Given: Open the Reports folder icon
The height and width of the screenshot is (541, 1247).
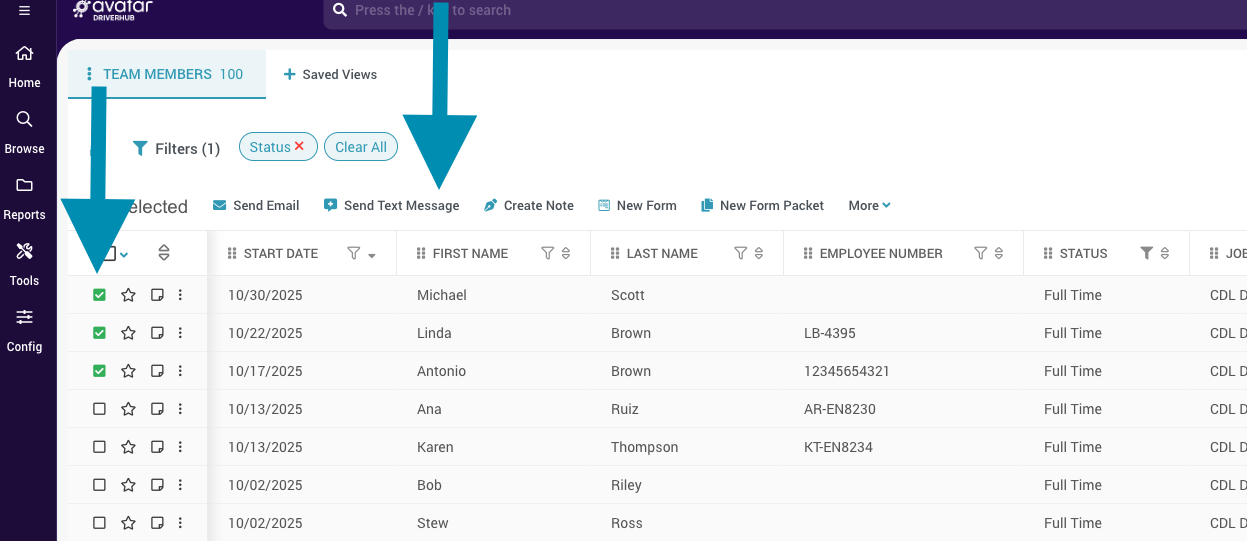Looking at the screenshot, I should [x=24, y=186].
